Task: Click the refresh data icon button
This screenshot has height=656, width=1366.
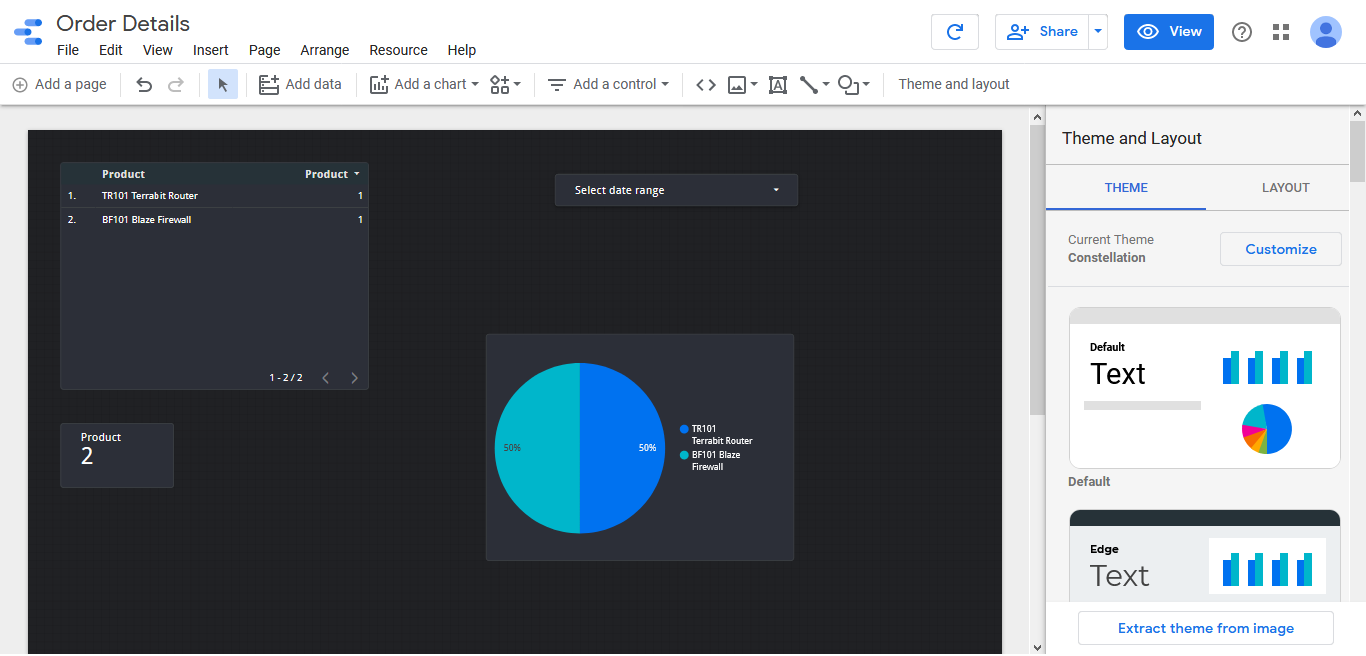Action: [954, 32]
